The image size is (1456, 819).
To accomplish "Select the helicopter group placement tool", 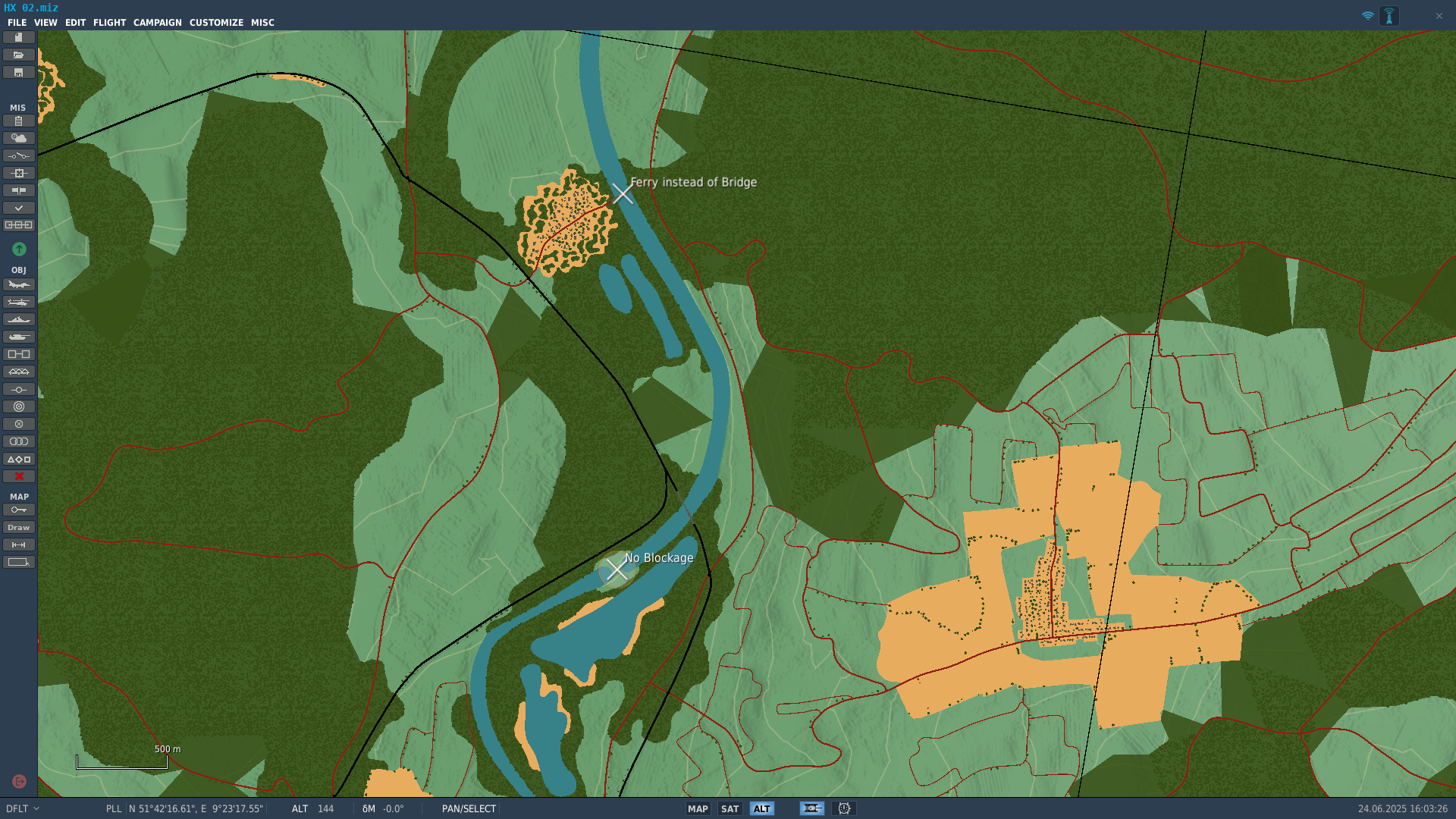I will point(18,302).
